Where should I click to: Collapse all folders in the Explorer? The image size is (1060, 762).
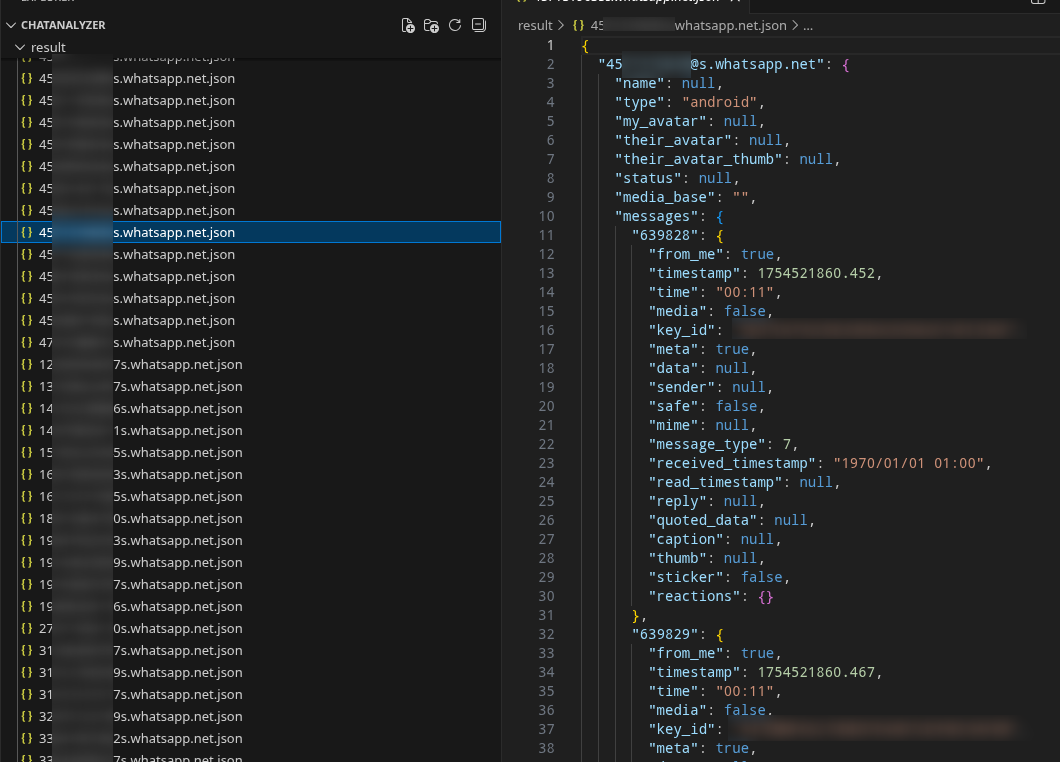pos(478,25)
